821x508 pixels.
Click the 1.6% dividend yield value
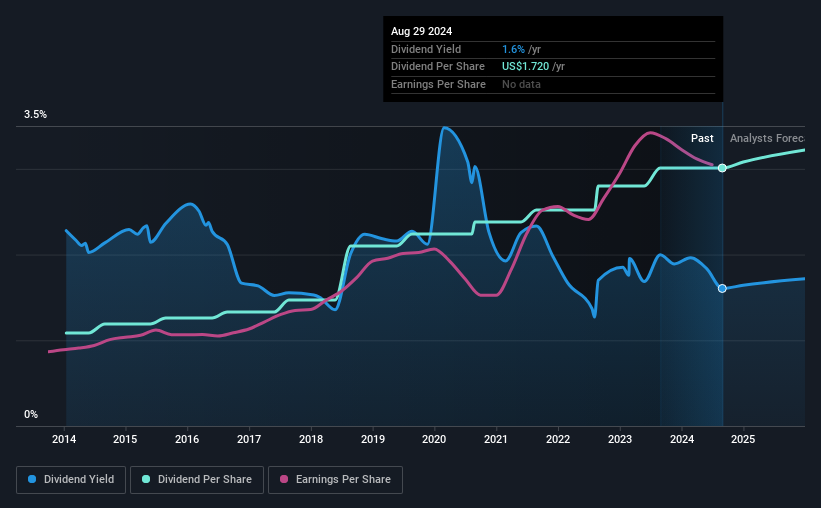point(513,49)
